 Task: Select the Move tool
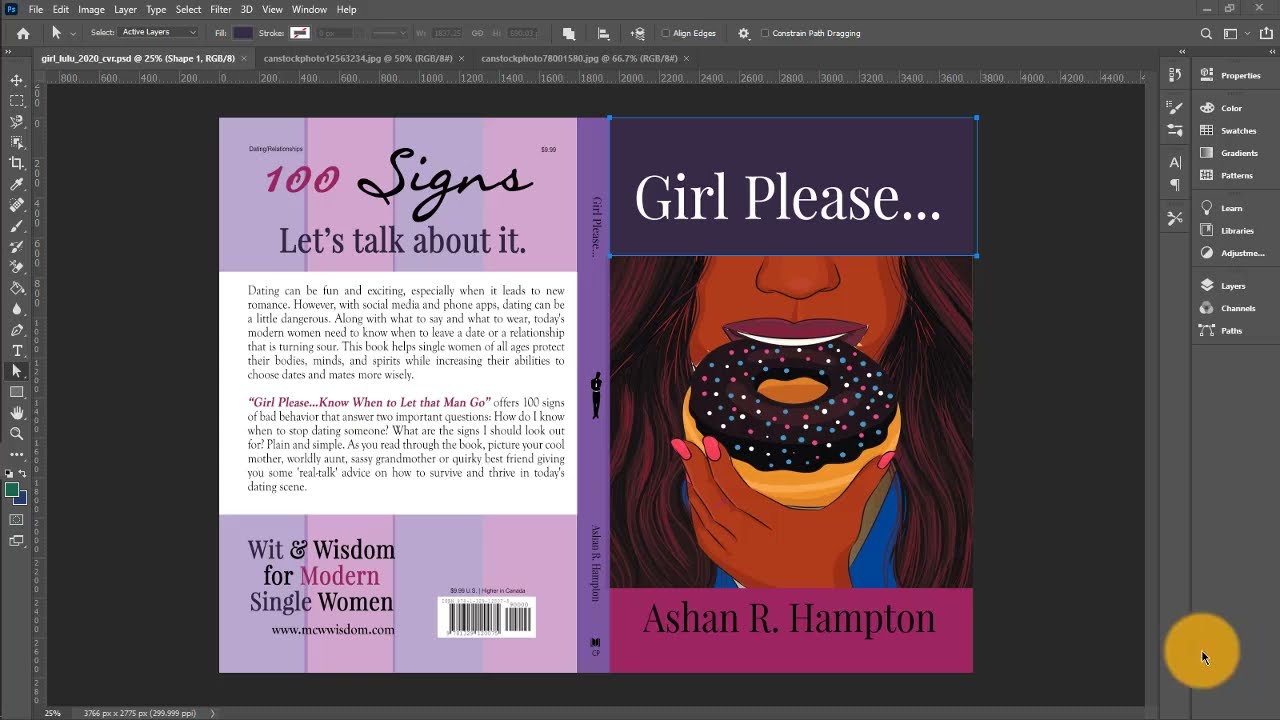click(x=16, y=80)
